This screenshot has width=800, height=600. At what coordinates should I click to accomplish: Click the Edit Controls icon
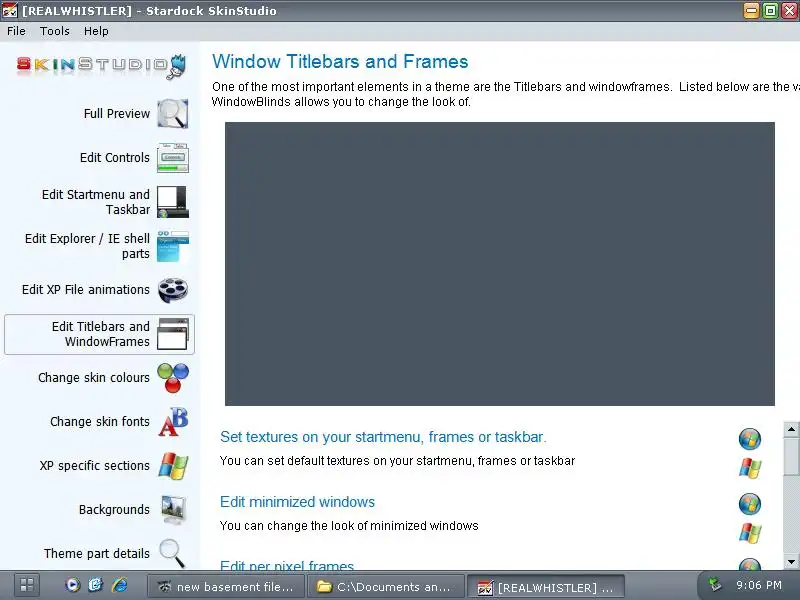click(x=173, y=158)
